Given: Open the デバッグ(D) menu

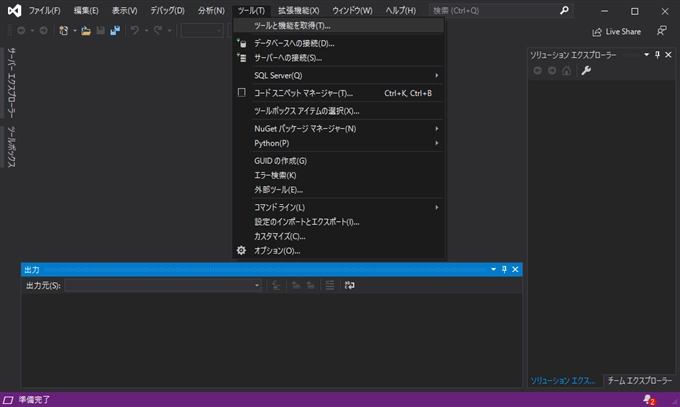Looking at the screenshot, I should 167,10.
